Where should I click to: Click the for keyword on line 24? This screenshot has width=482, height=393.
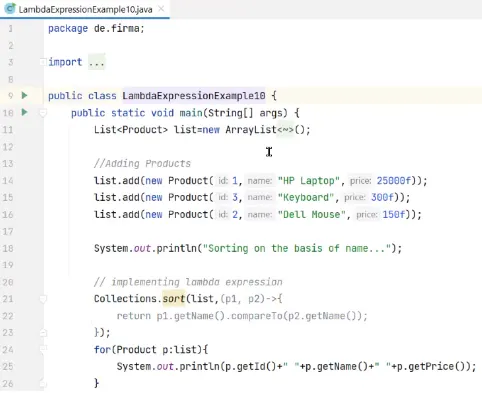(x=102, y=350)
